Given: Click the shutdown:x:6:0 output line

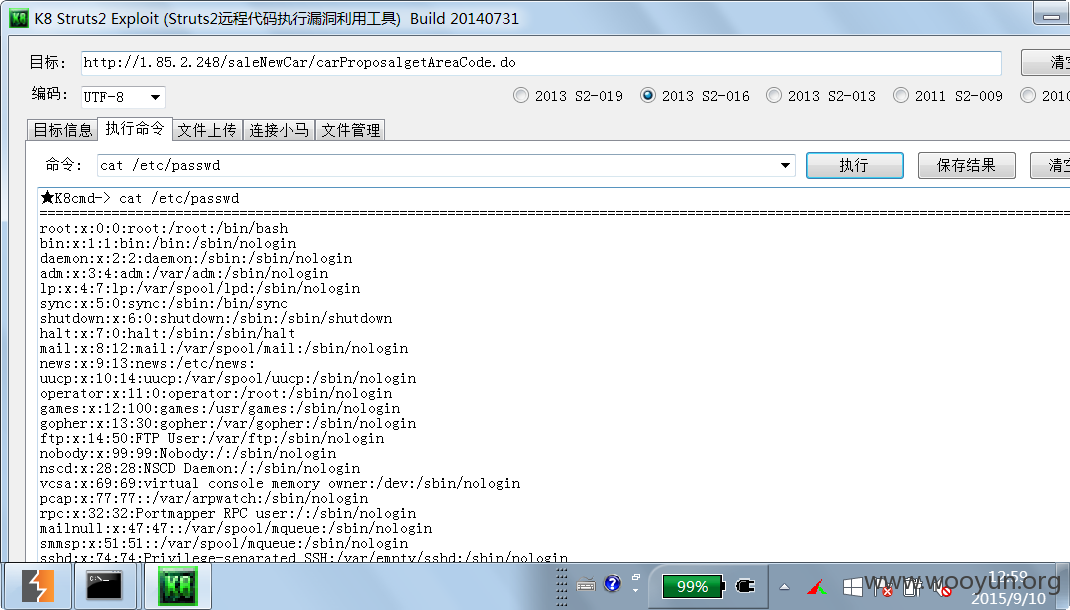Looking at the screenshot, I should point(216,319).
